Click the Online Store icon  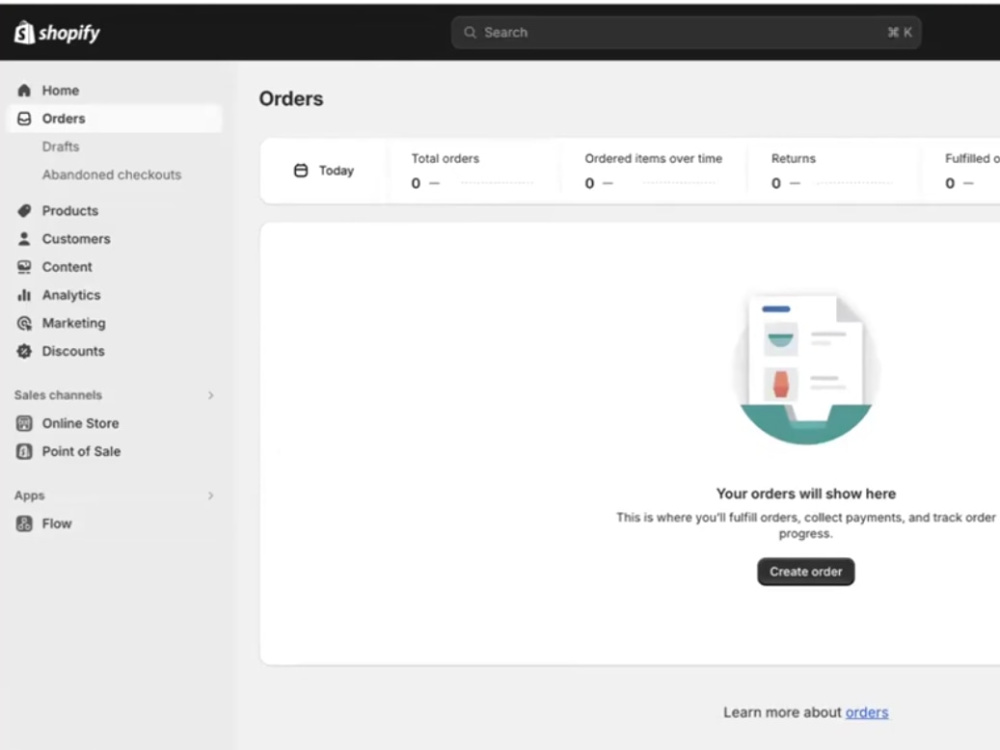24,423
